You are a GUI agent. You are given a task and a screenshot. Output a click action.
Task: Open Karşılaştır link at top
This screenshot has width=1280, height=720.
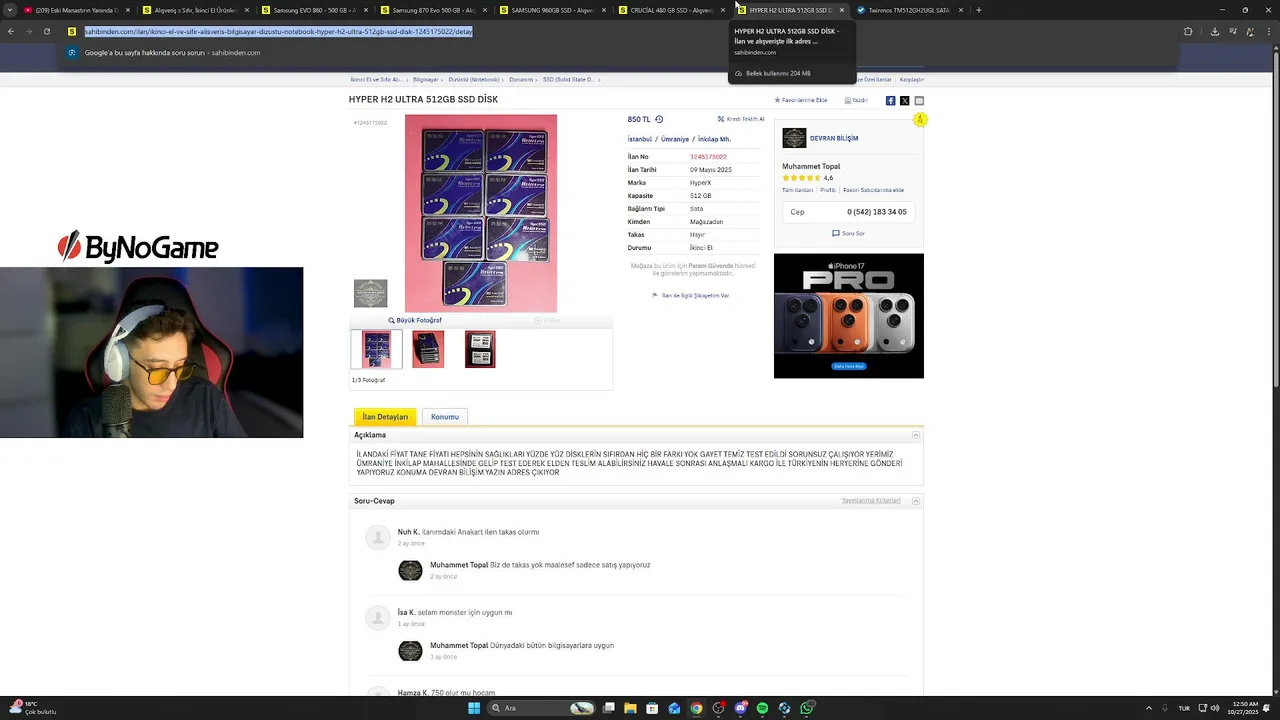(912, 79)
